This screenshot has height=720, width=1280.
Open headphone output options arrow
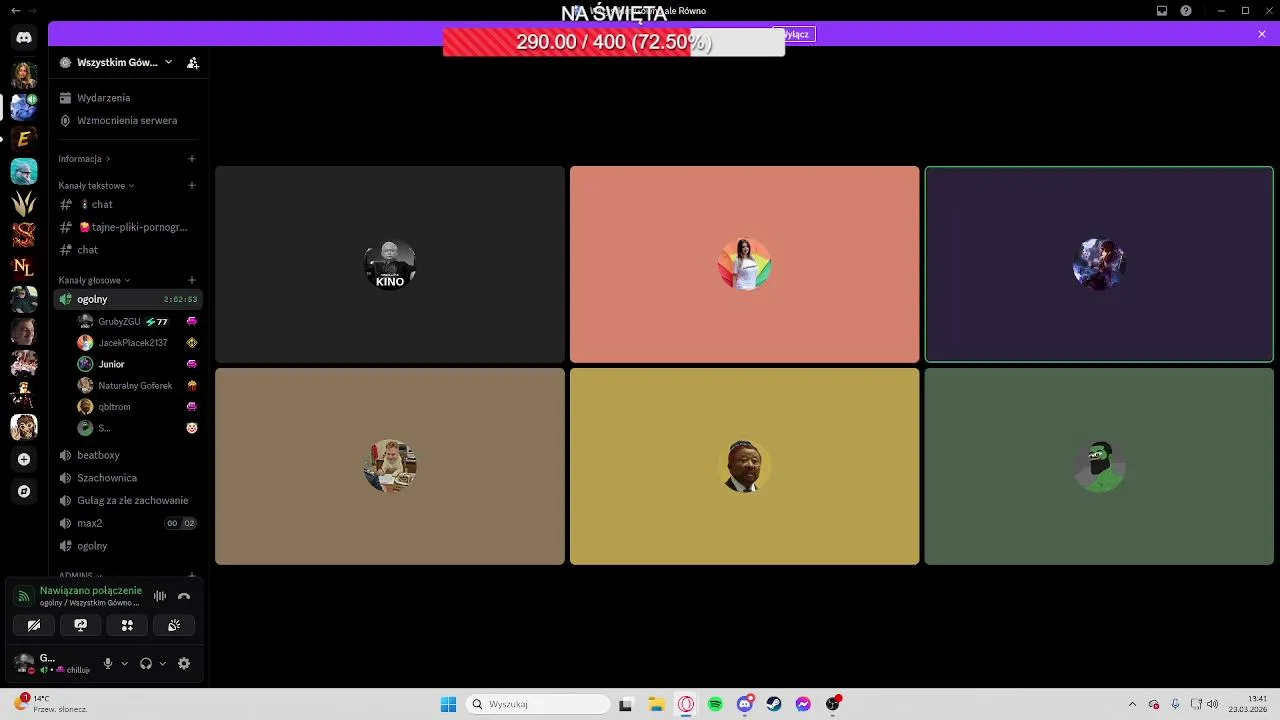coord(162,663)
